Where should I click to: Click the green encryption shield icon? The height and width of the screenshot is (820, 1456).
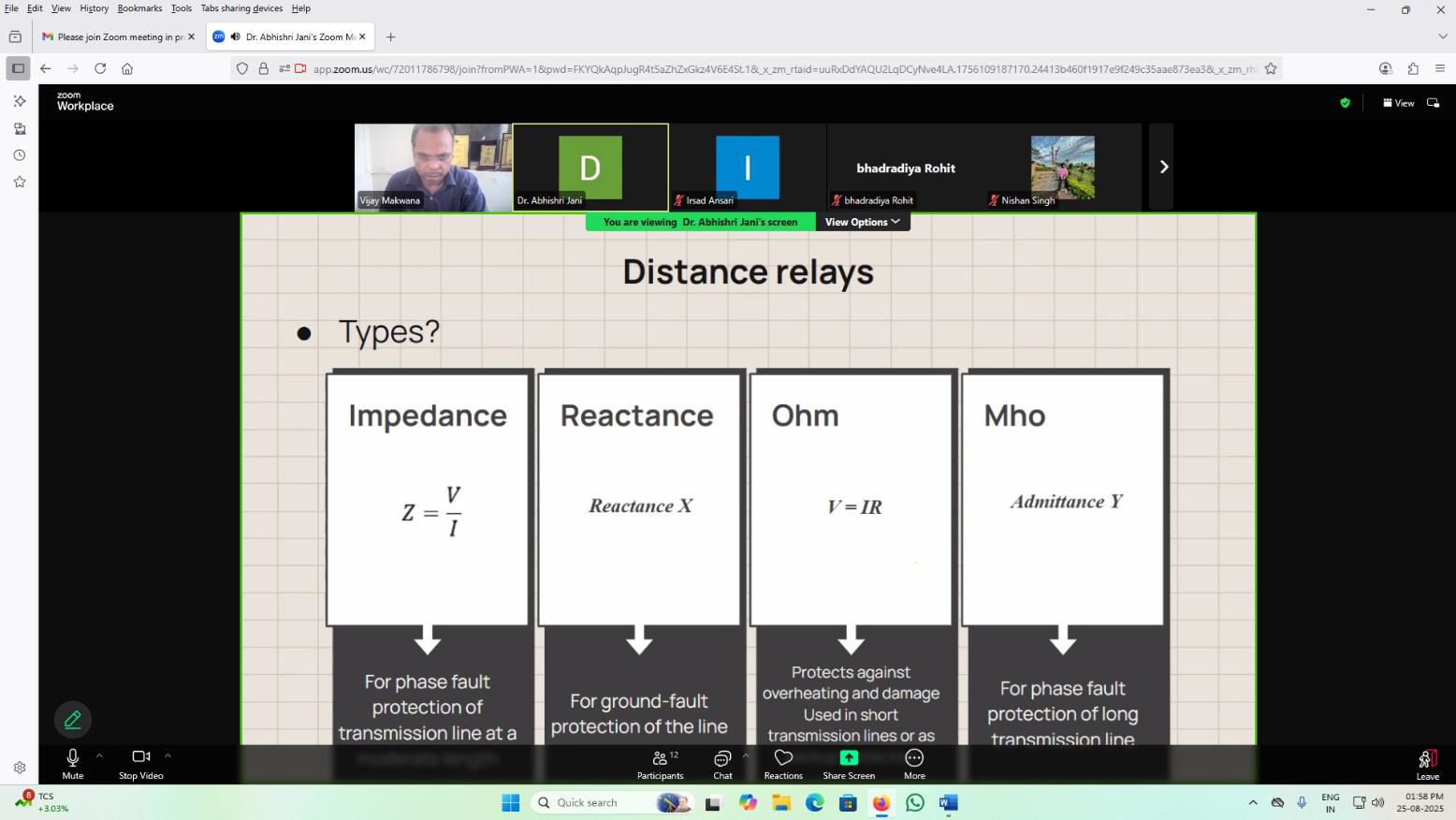(x=1345, y=103)
